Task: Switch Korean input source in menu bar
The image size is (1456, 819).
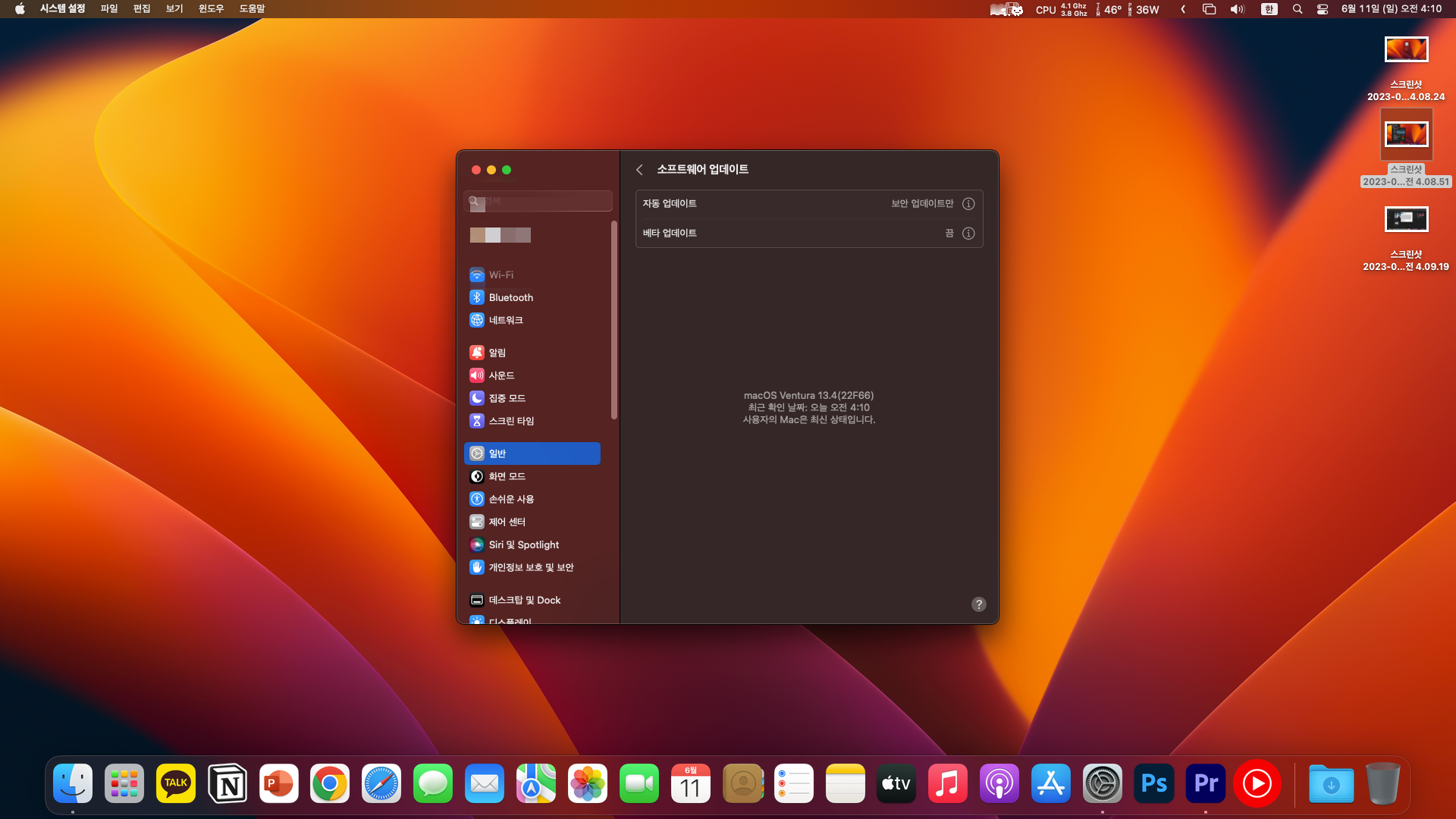Action: 1269,9
